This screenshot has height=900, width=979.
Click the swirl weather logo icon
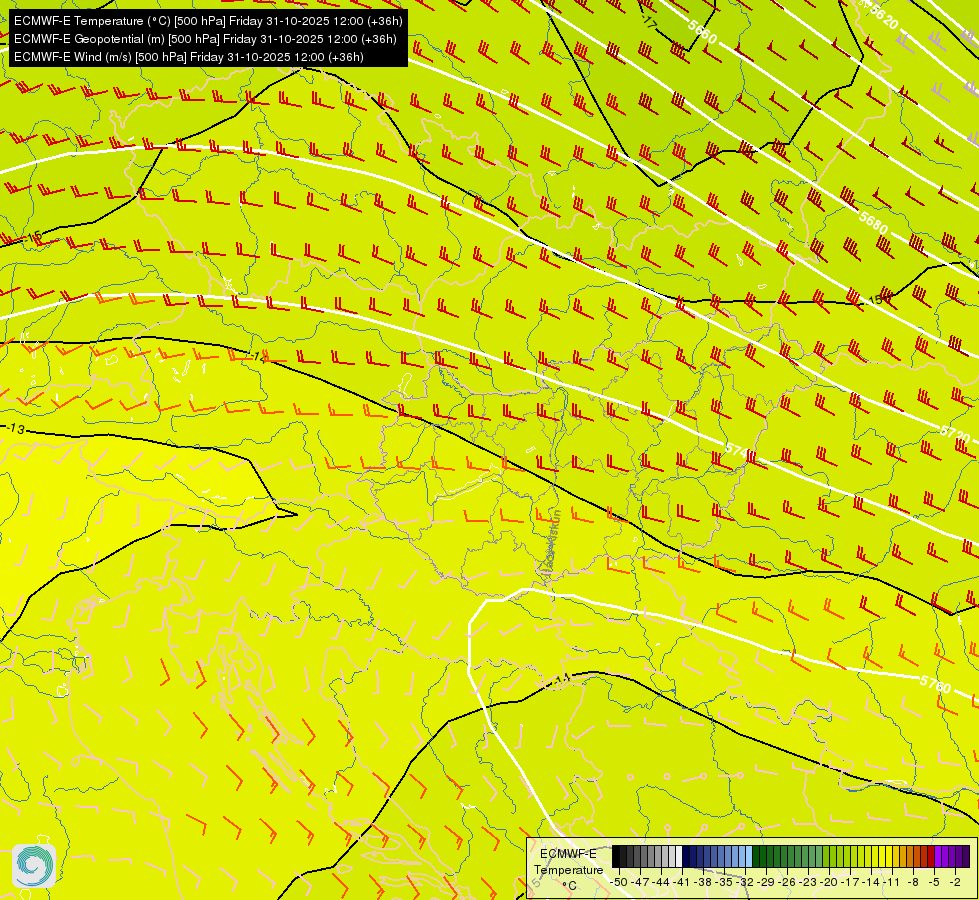point(34,866)
